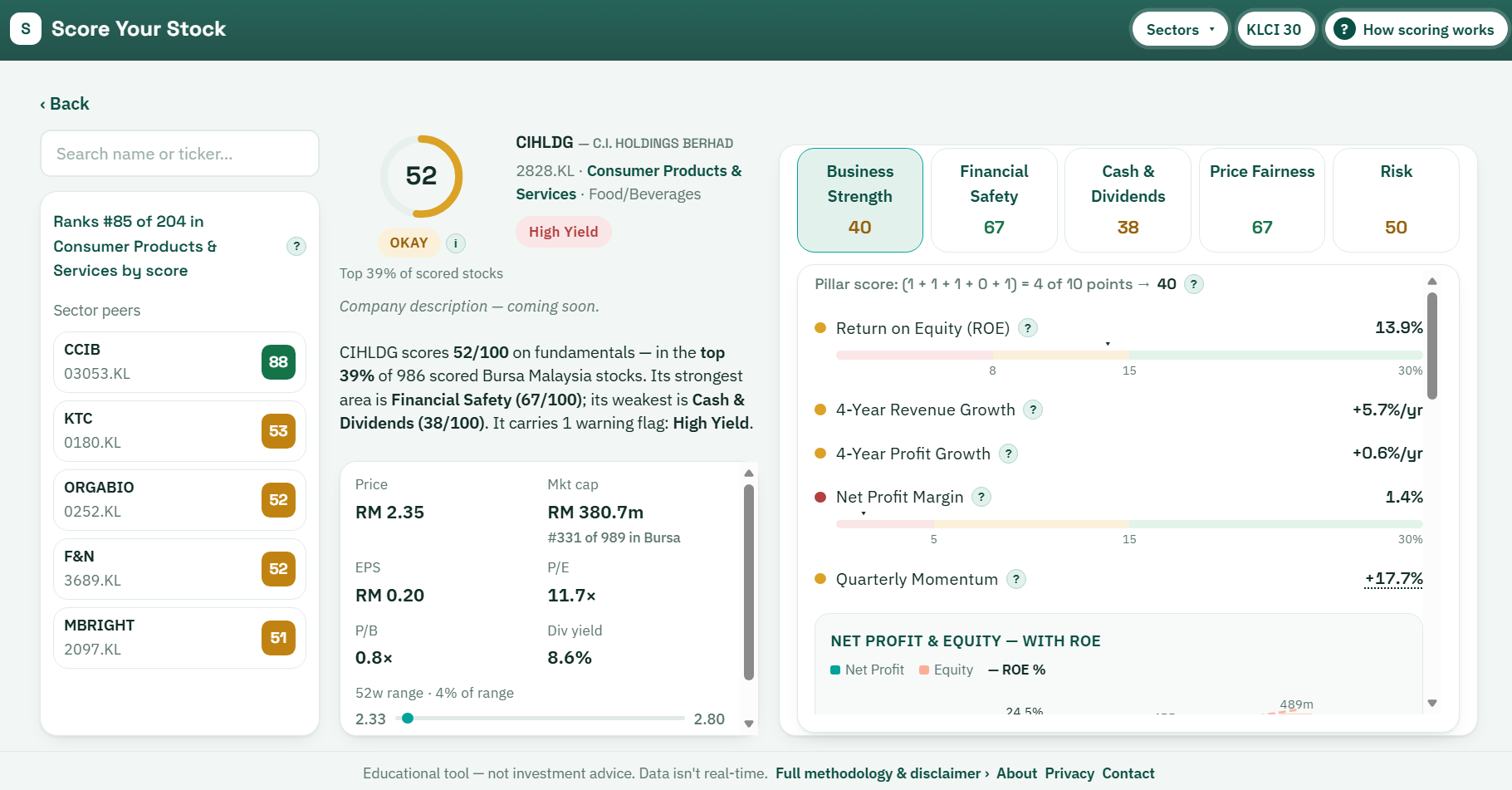1512x790 pixels.
Task: Click the Net Profit Margin value 1.4%
Action: tap(1404, 497)
